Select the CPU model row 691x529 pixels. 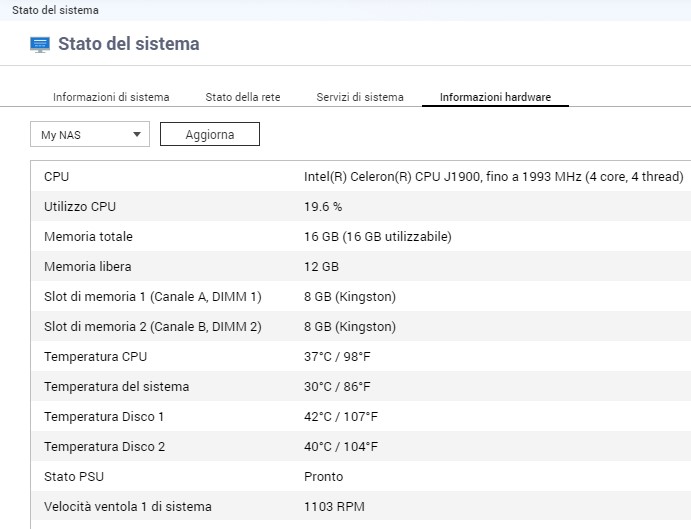[360, 176]
